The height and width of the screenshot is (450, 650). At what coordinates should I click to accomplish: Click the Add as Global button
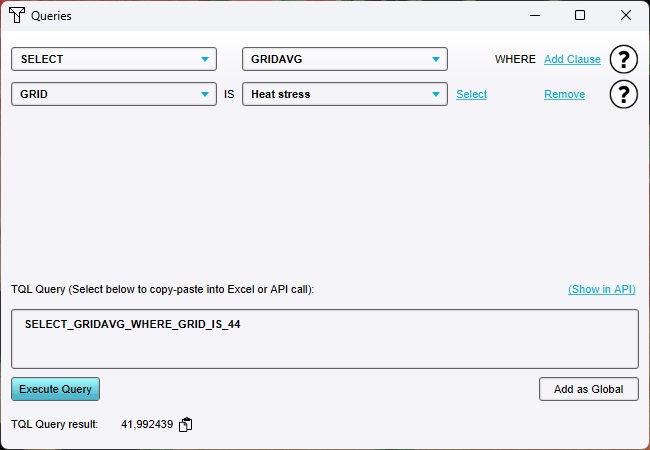pos(588,389)
